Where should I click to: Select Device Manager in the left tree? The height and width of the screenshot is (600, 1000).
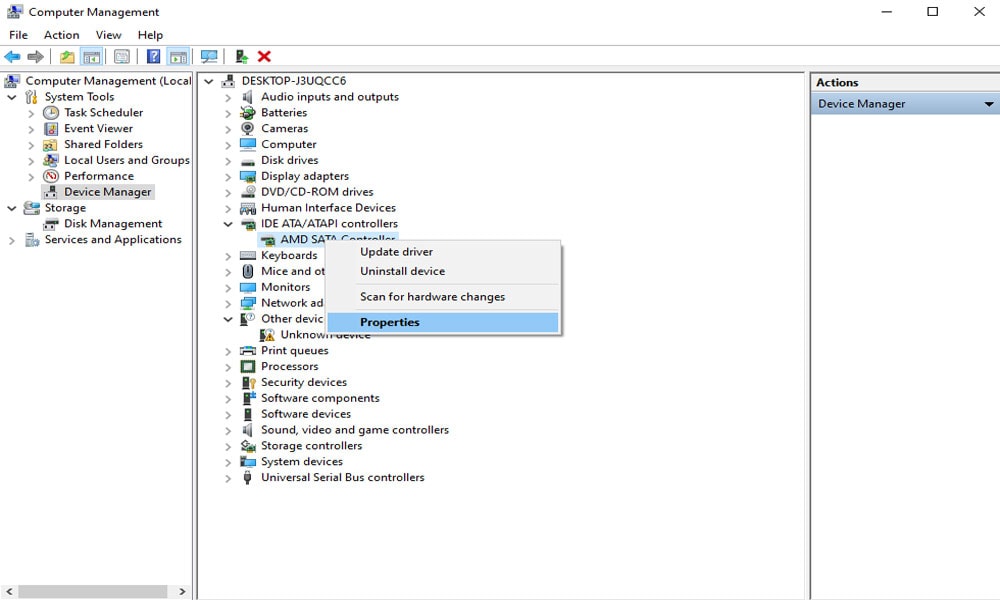[x=107, y=192]
